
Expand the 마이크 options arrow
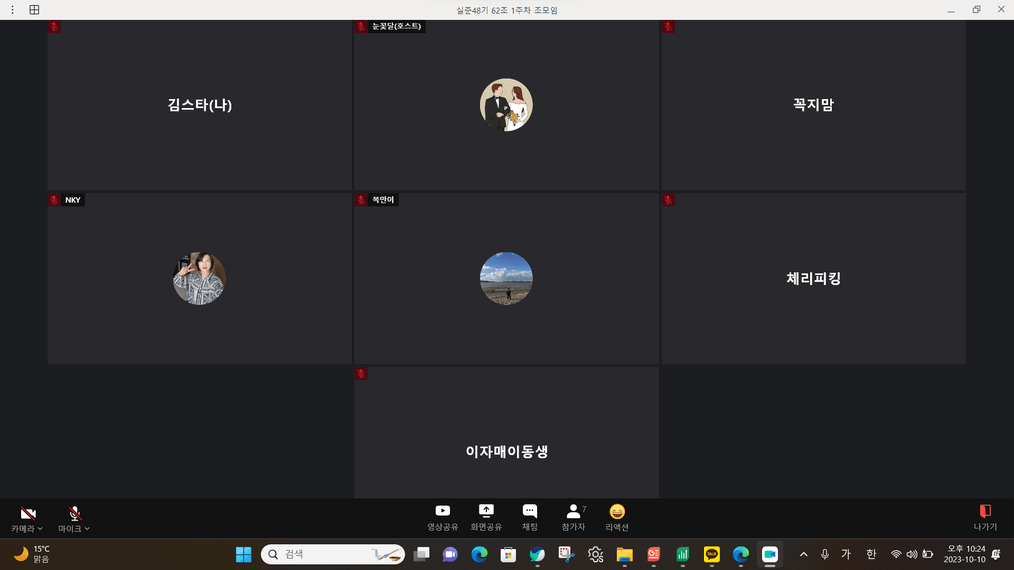tap(88, 529)
